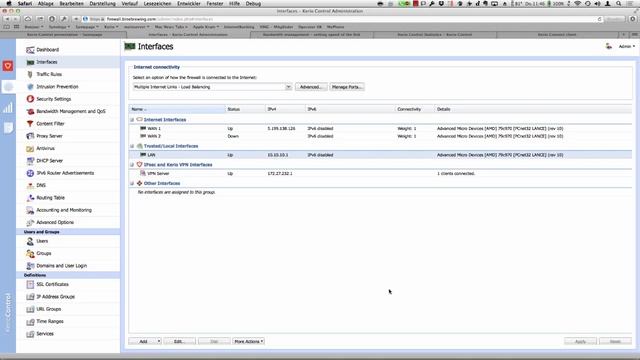Click the Apply button
Screen dimensions: 640x360
pyautogui.click(x=580, y=341)
